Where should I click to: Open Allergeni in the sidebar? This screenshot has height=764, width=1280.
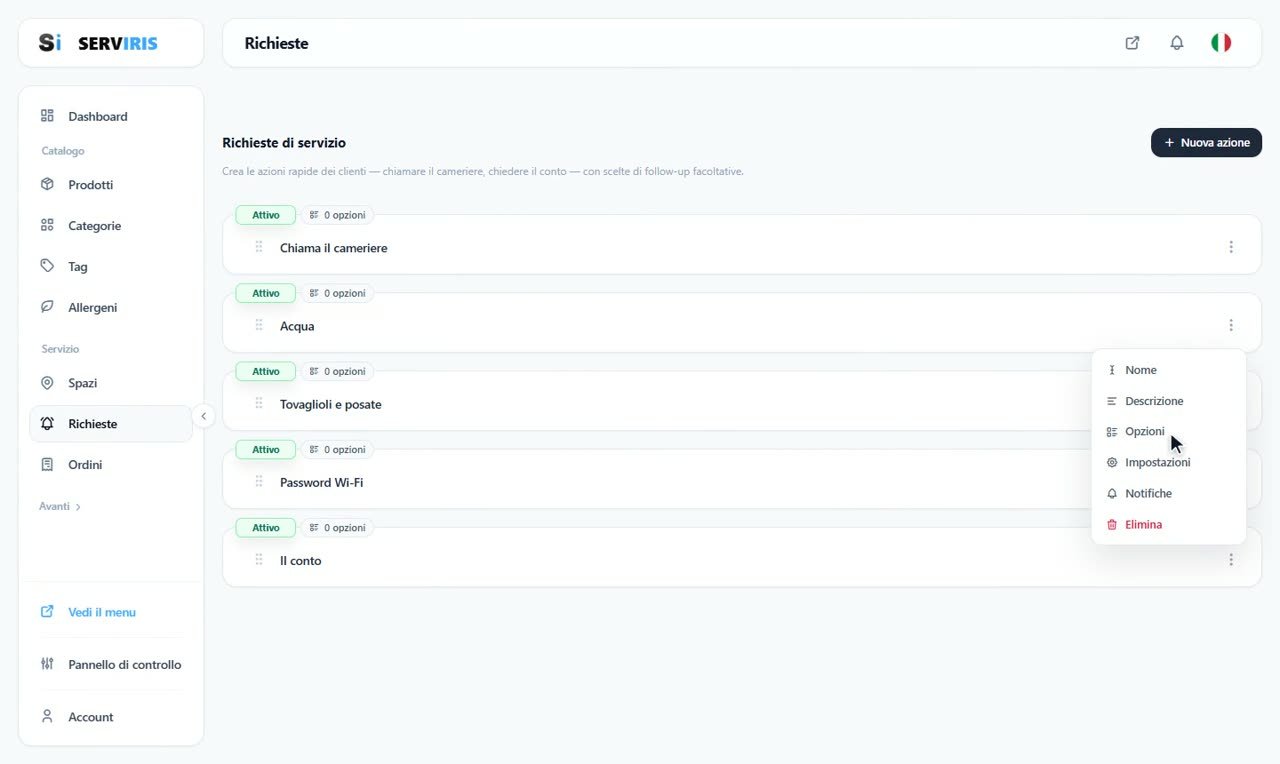pyautogui.click(x=111, y=308)
